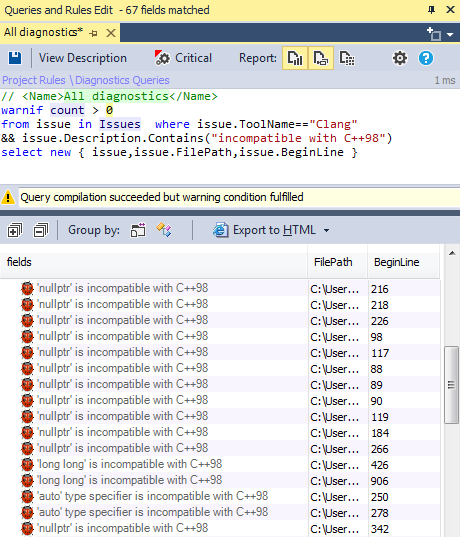Open the Export to HTML dropdown arrow
Screen dimensions: 460x537
tap(326, 230)
